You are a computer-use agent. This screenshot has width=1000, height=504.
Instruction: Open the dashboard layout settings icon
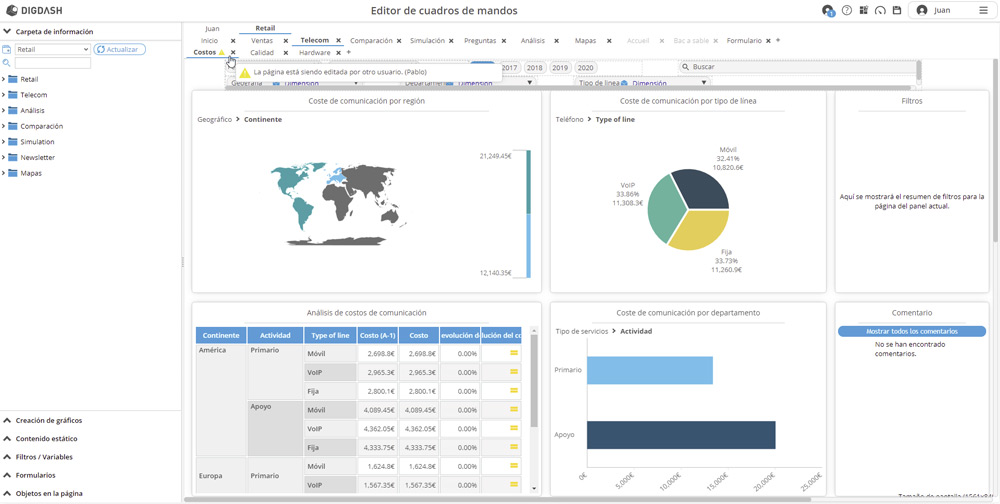[864, 10]
